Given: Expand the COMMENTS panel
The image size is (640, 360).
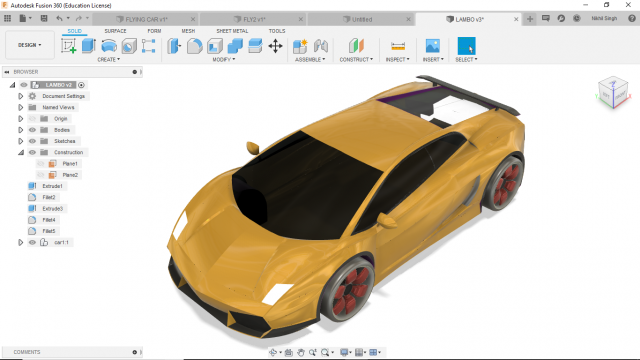Looking at the screenshot, I should (x=135, y=352).
